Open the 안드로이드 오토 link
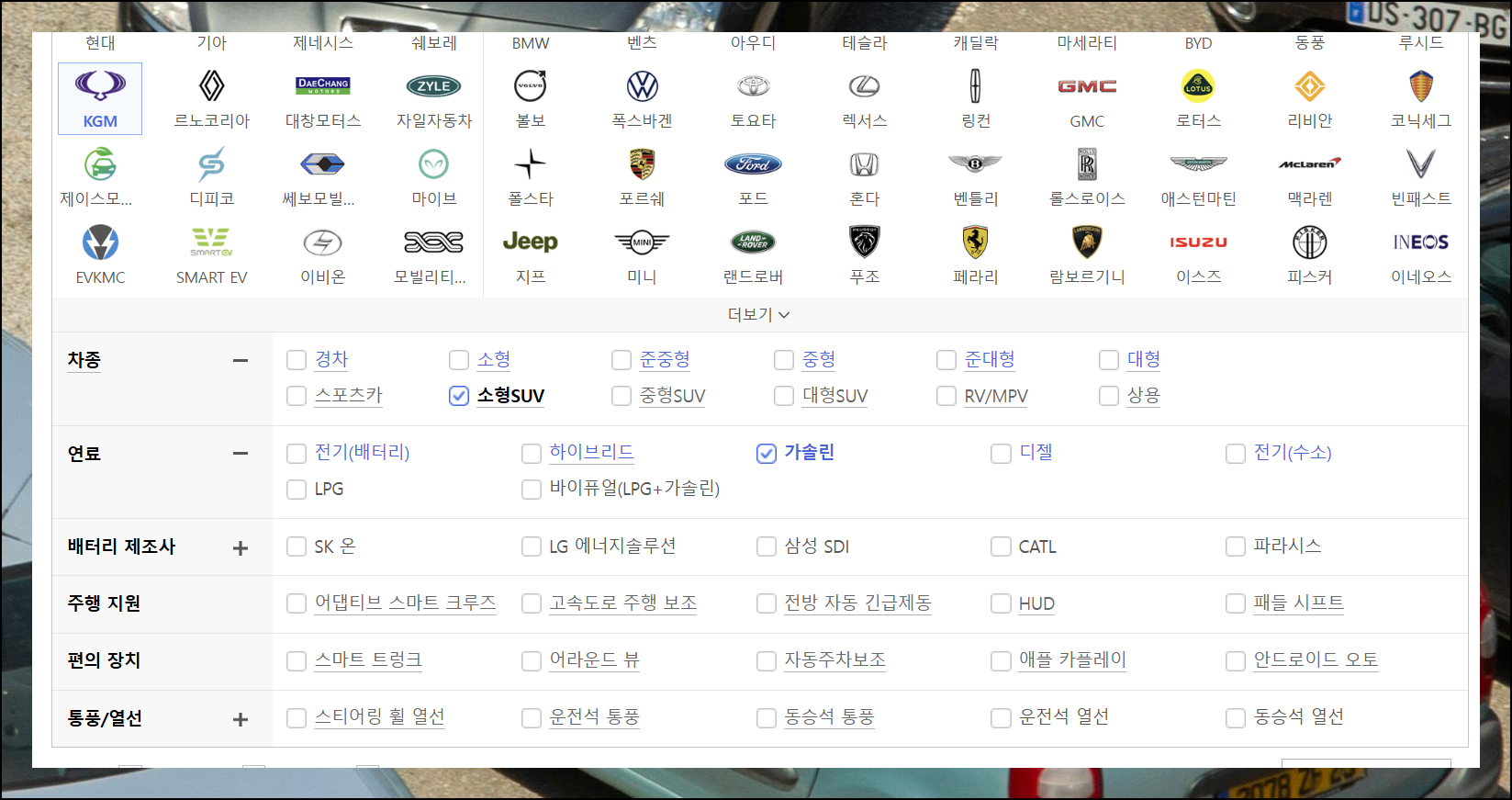The width and height of the screenshot is (1512, 800). click(1316, 659)
